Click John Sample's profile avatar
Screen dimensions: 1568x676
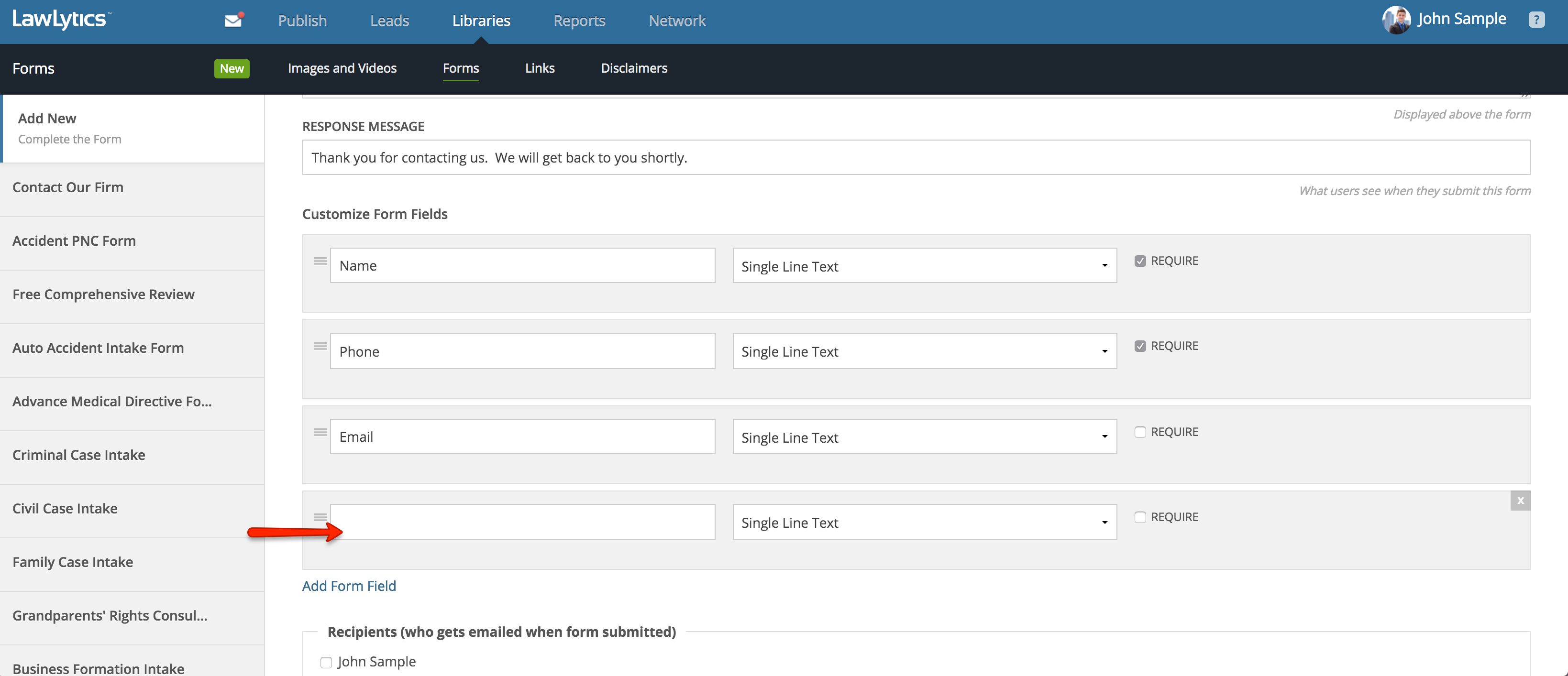(x=1396, y=20)
